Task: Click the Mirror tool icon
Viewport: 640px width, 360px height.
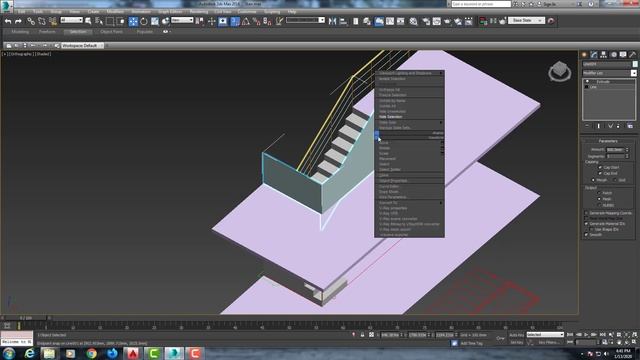Action: click(332, 21)
